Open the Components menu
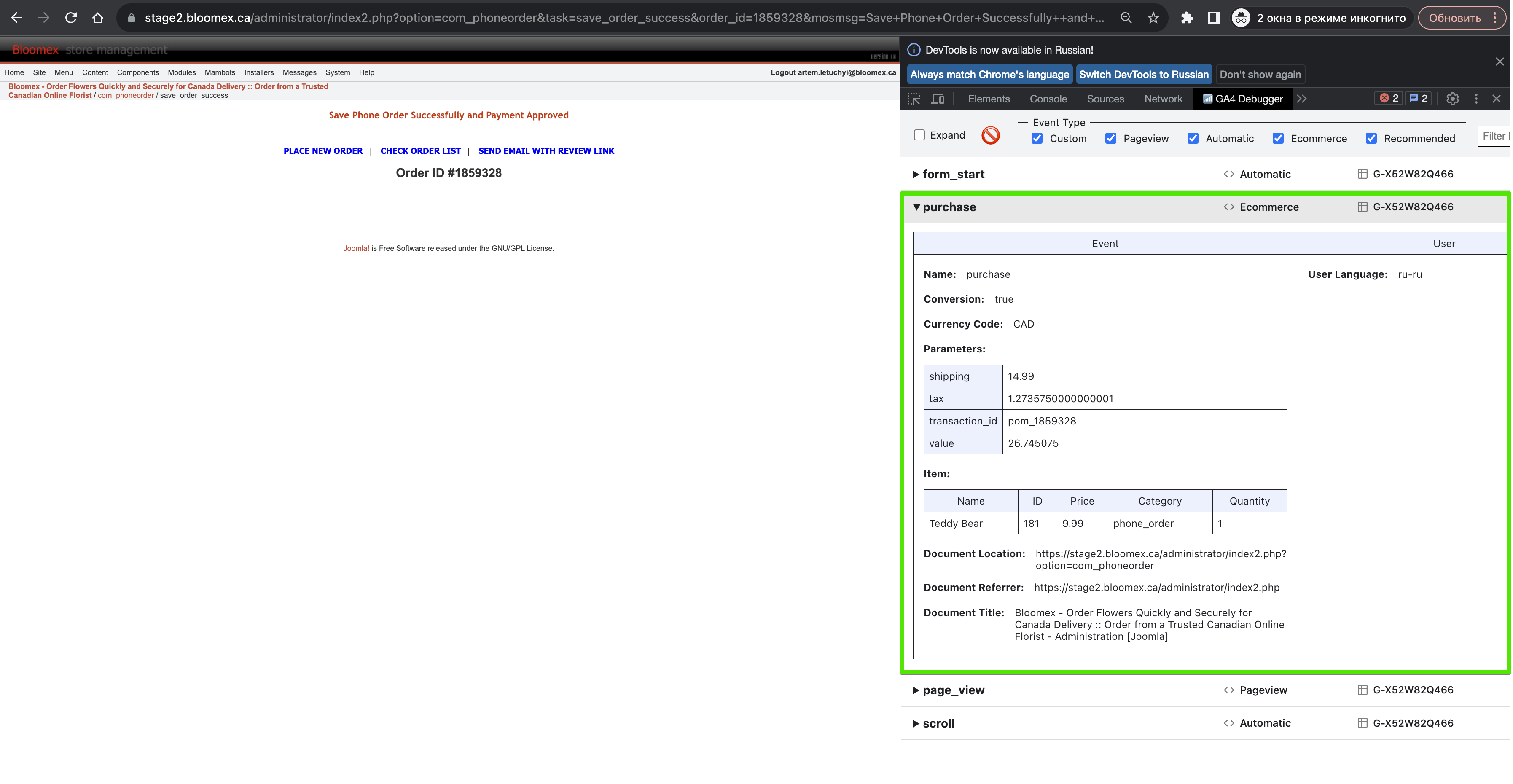This screenshot has width=1513, height=784. (x=137, y=73)
